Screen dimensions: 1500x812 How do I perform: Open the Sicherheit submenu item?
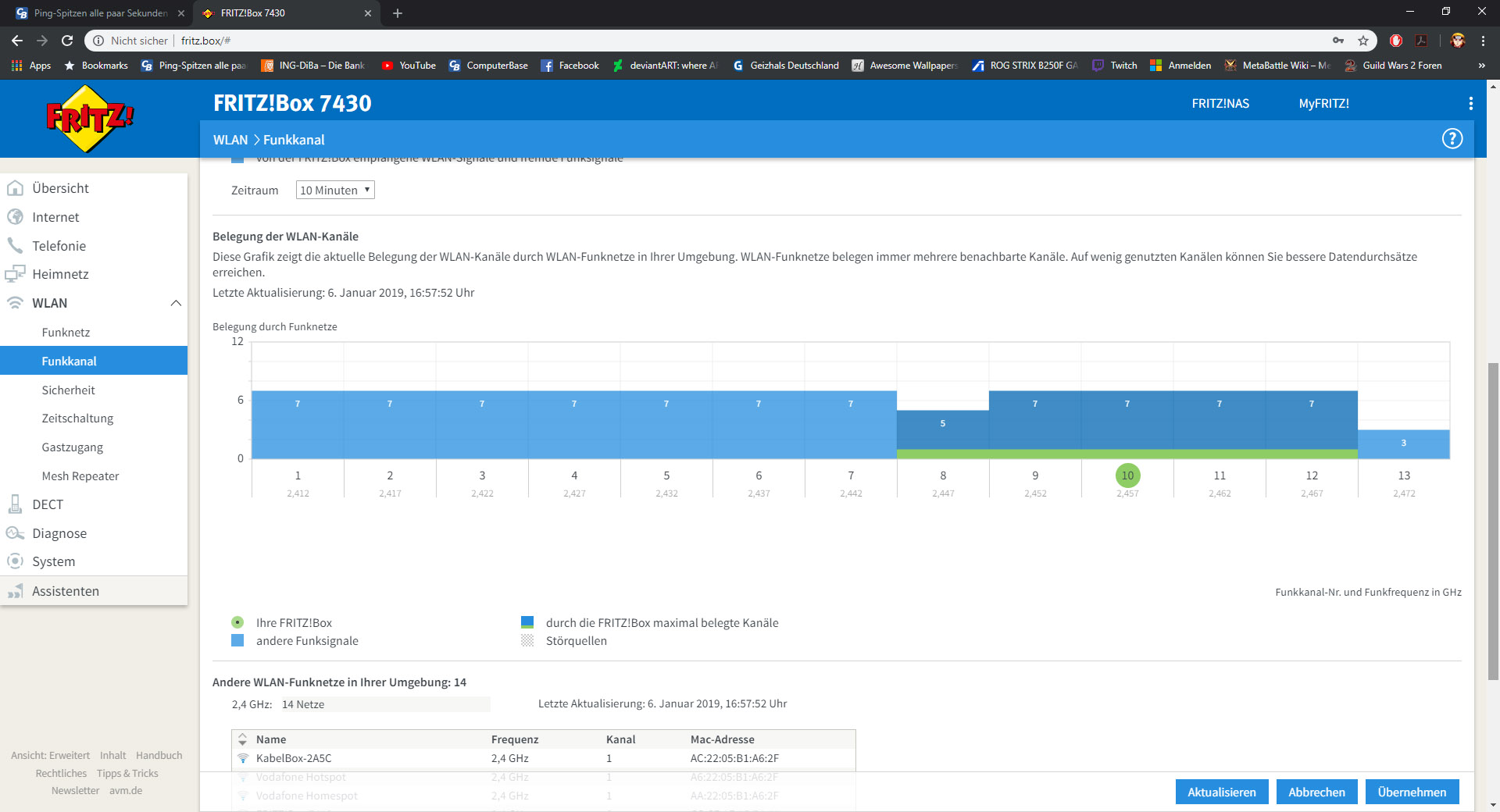[x=68, y=390]
